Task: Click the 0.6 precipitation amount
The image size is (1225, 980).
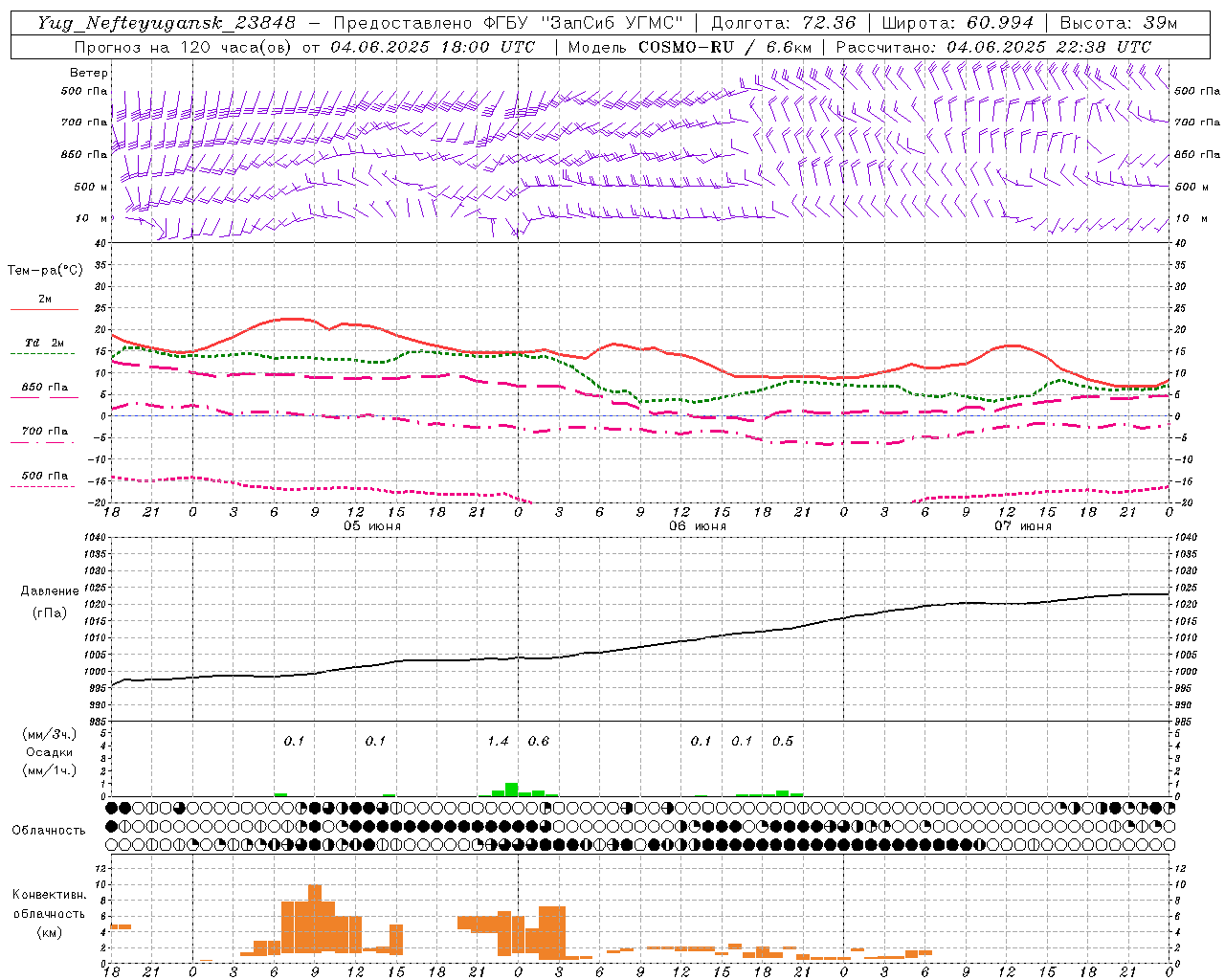Action: [539, 741]
